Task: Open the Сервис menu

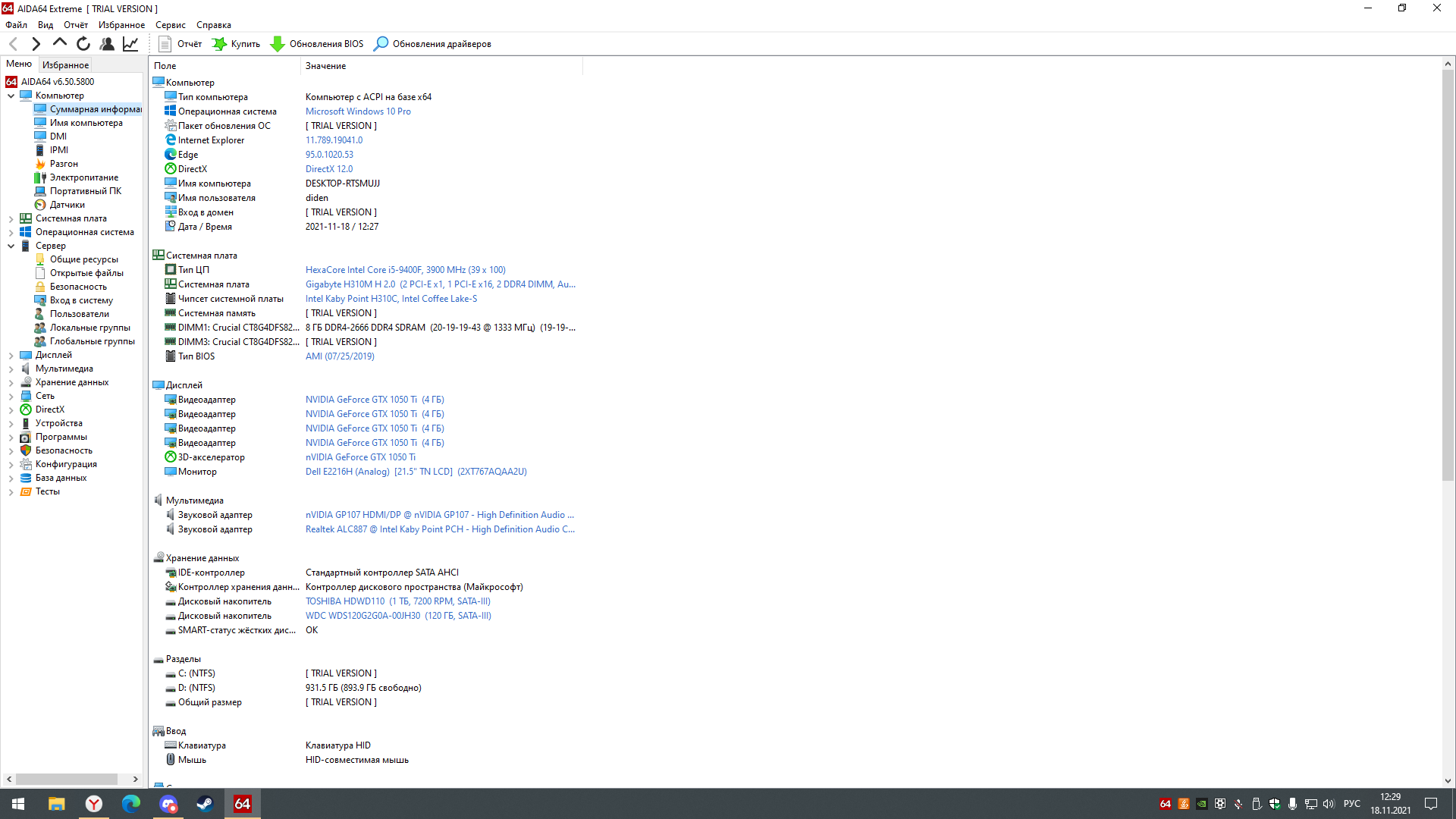Action: (x=171, y=25)
